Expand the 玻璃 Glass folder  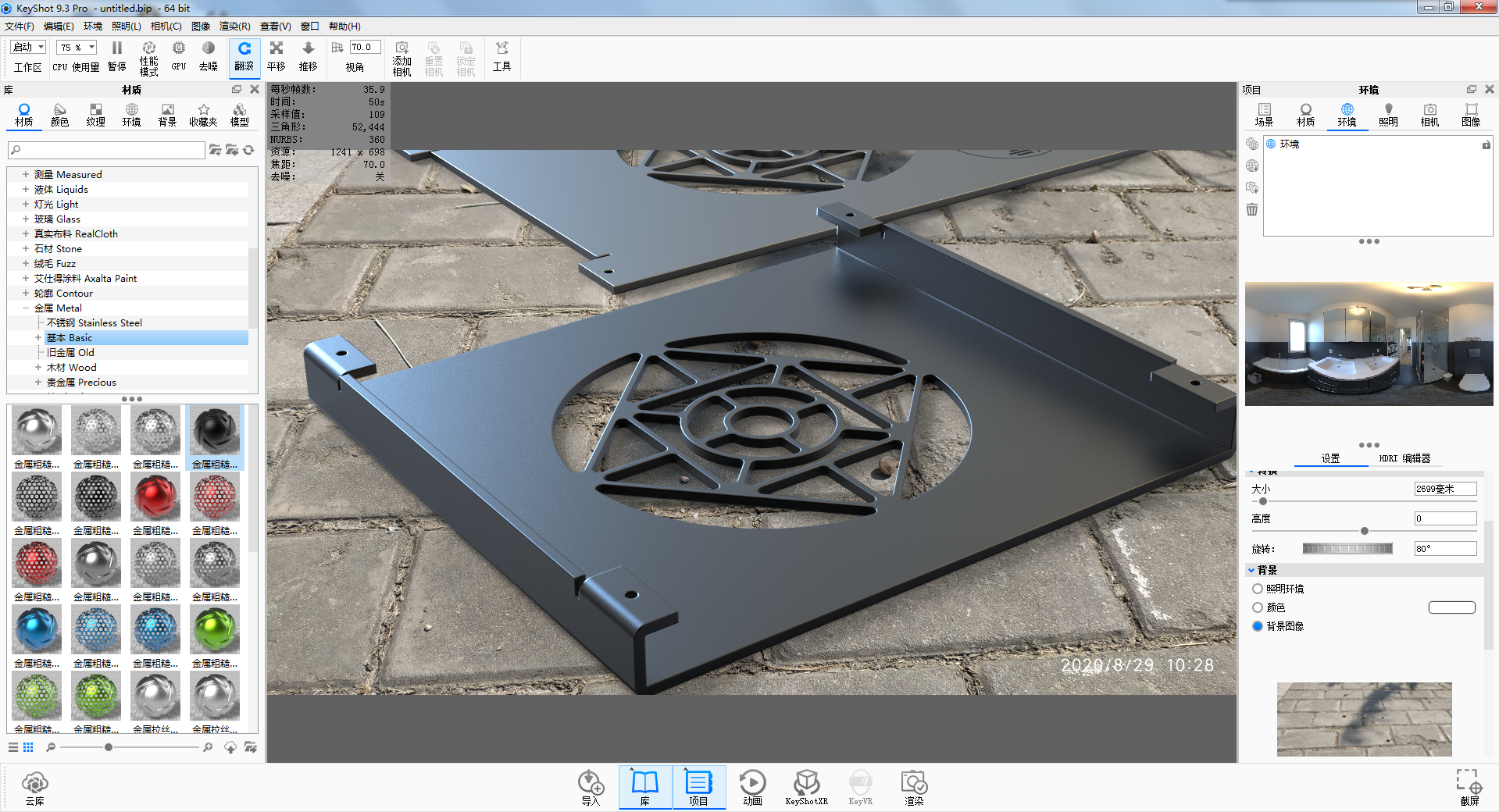26,219
